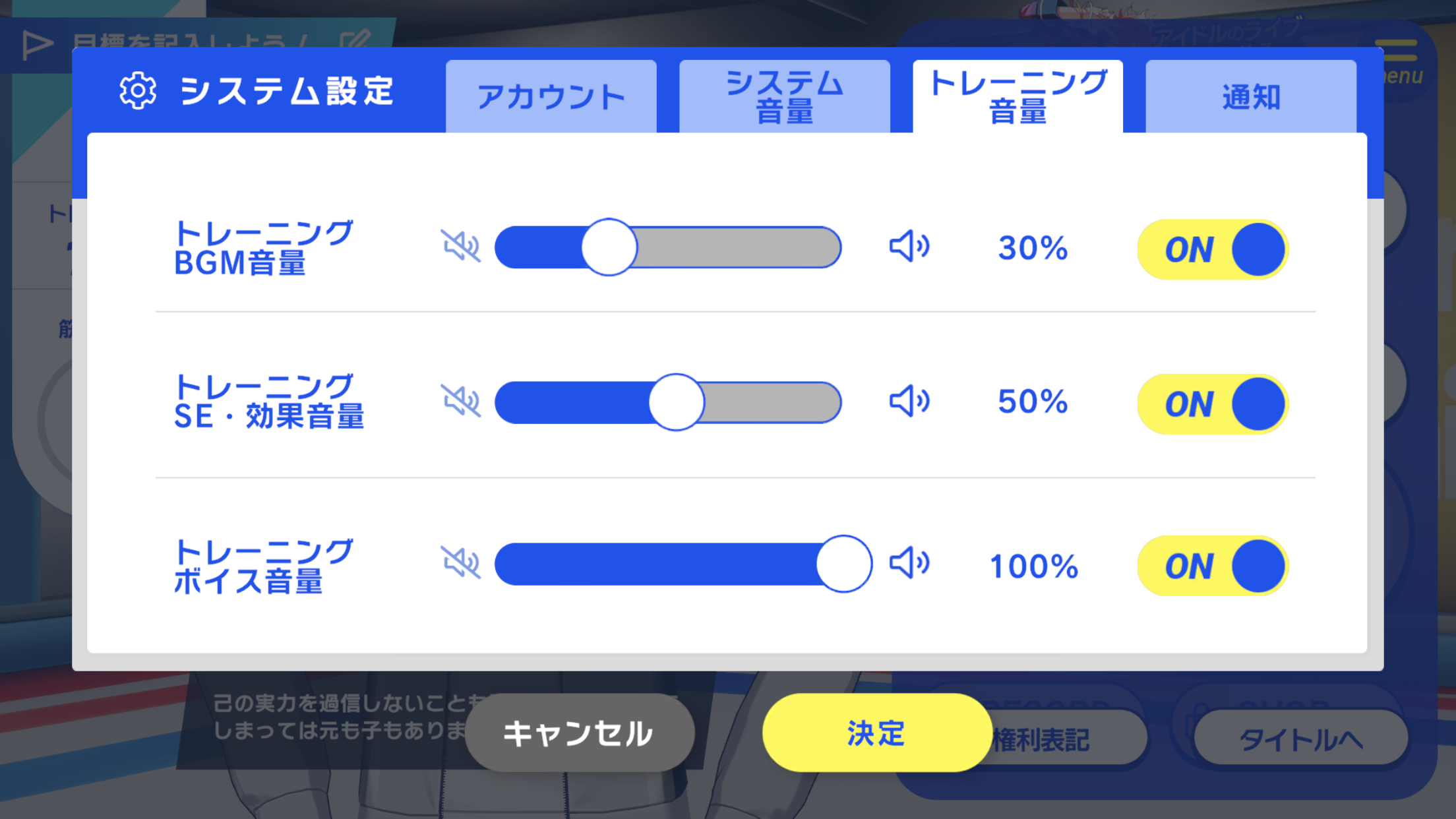Toggle training BGM ON switch
This screenshot has height=819, width=1456.
(x=1213, y=249)
